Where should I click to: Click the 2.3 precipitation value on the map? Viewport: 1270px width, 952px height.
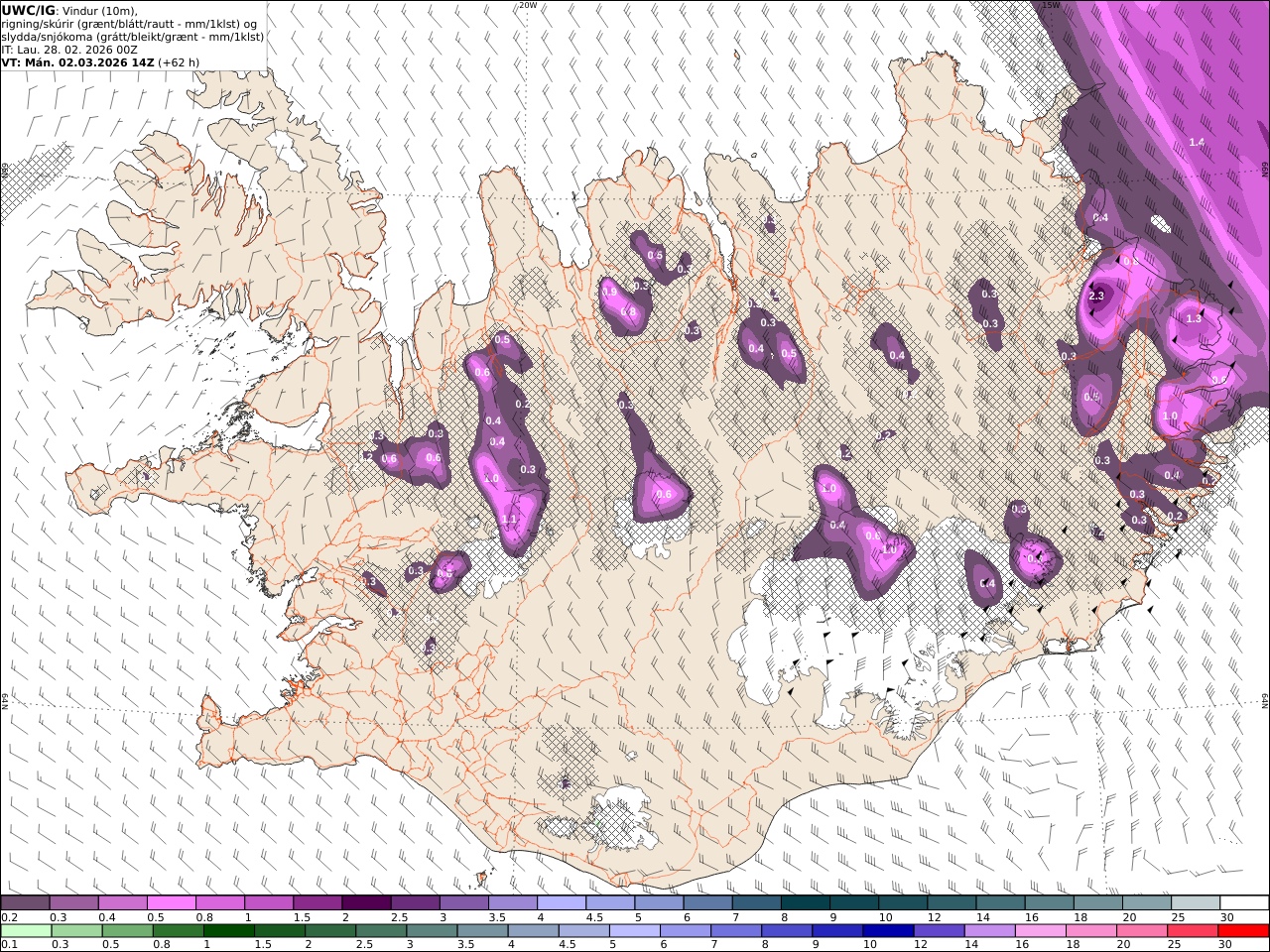(x=1096, y=296)
